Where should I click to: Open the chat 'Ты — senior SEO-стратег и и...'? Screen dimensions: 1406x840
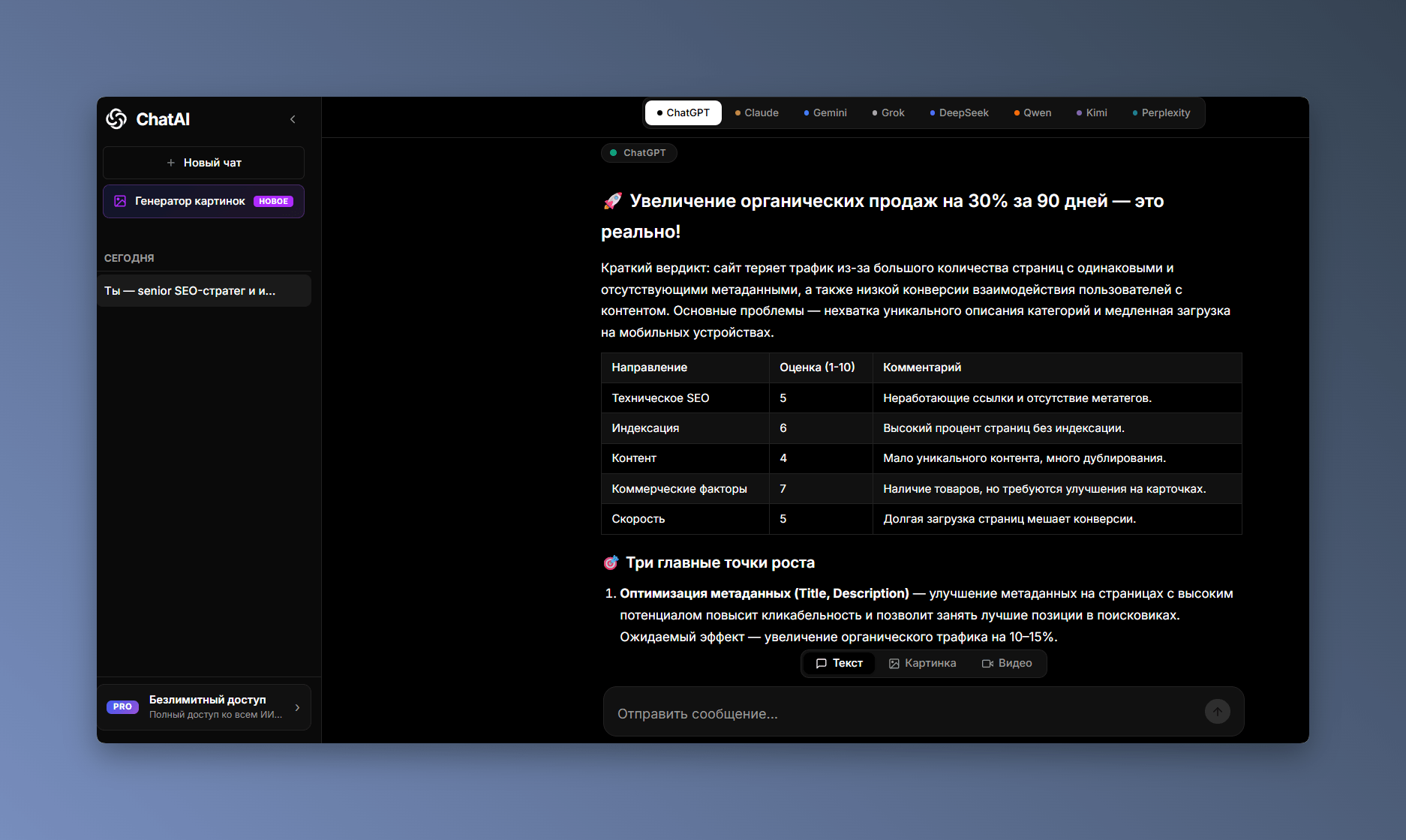point(204,290)
